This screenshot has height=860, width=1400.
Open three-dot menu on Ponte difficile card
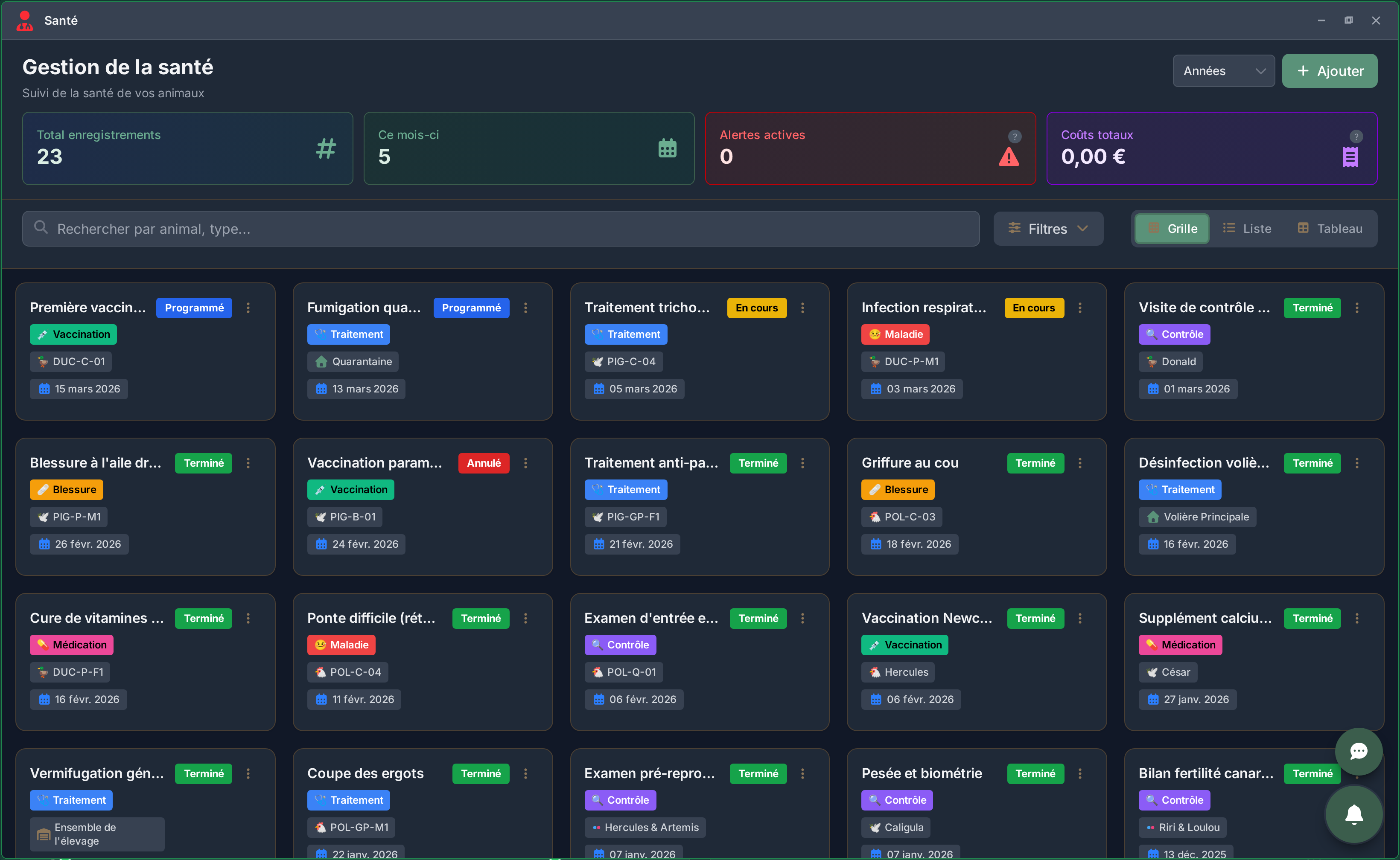(525, 618)
